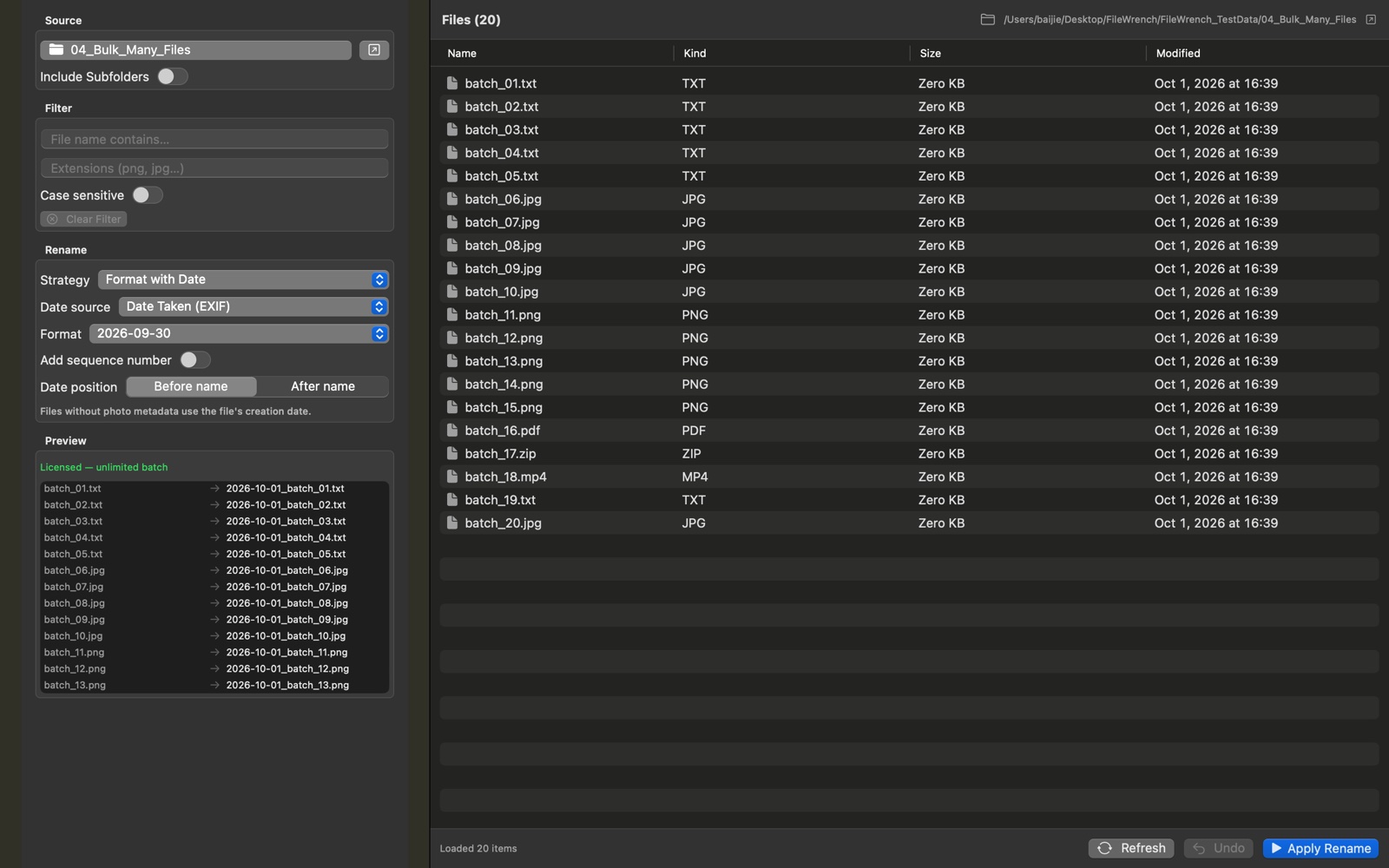
Task: Click preview entry 2026-10-01_batch_13.png
Action: click(287, 685)
